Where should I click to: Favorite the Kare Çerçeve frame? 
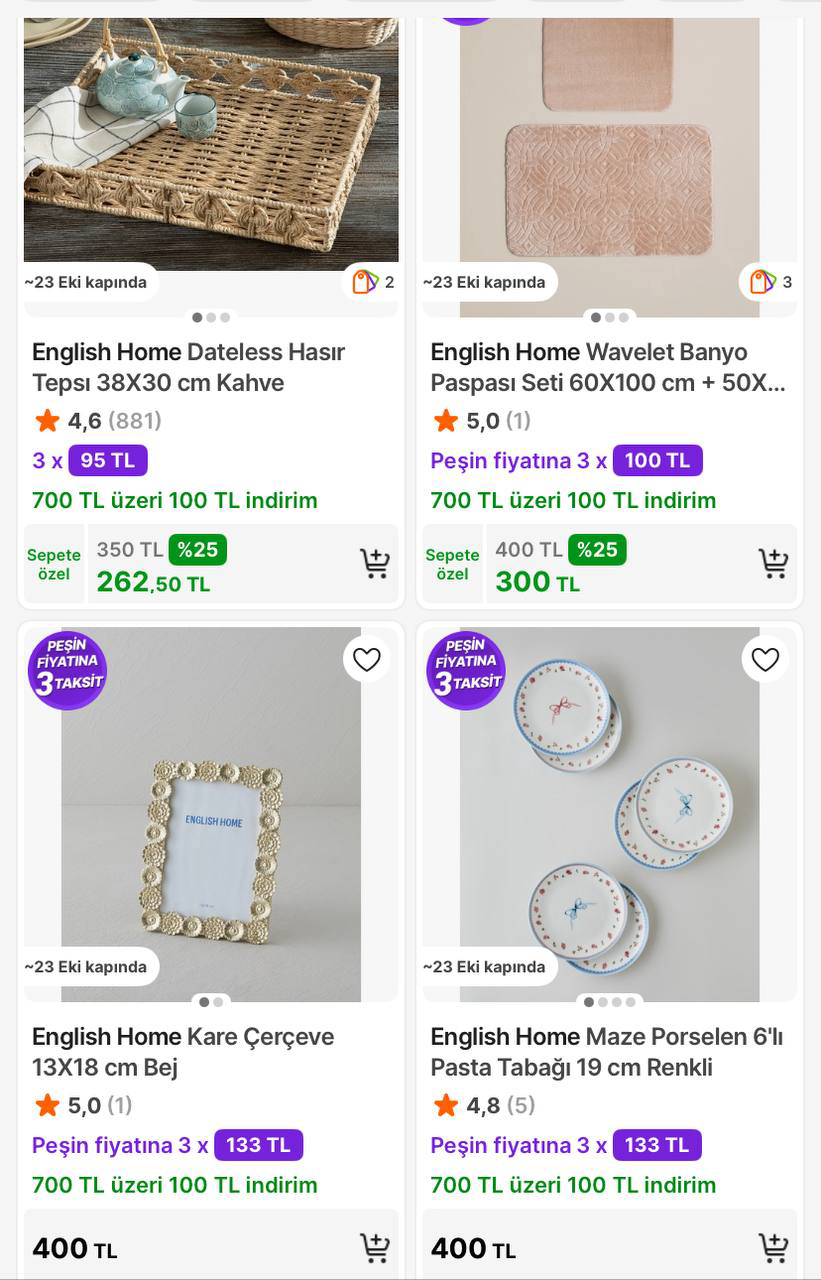coord(367,660)
